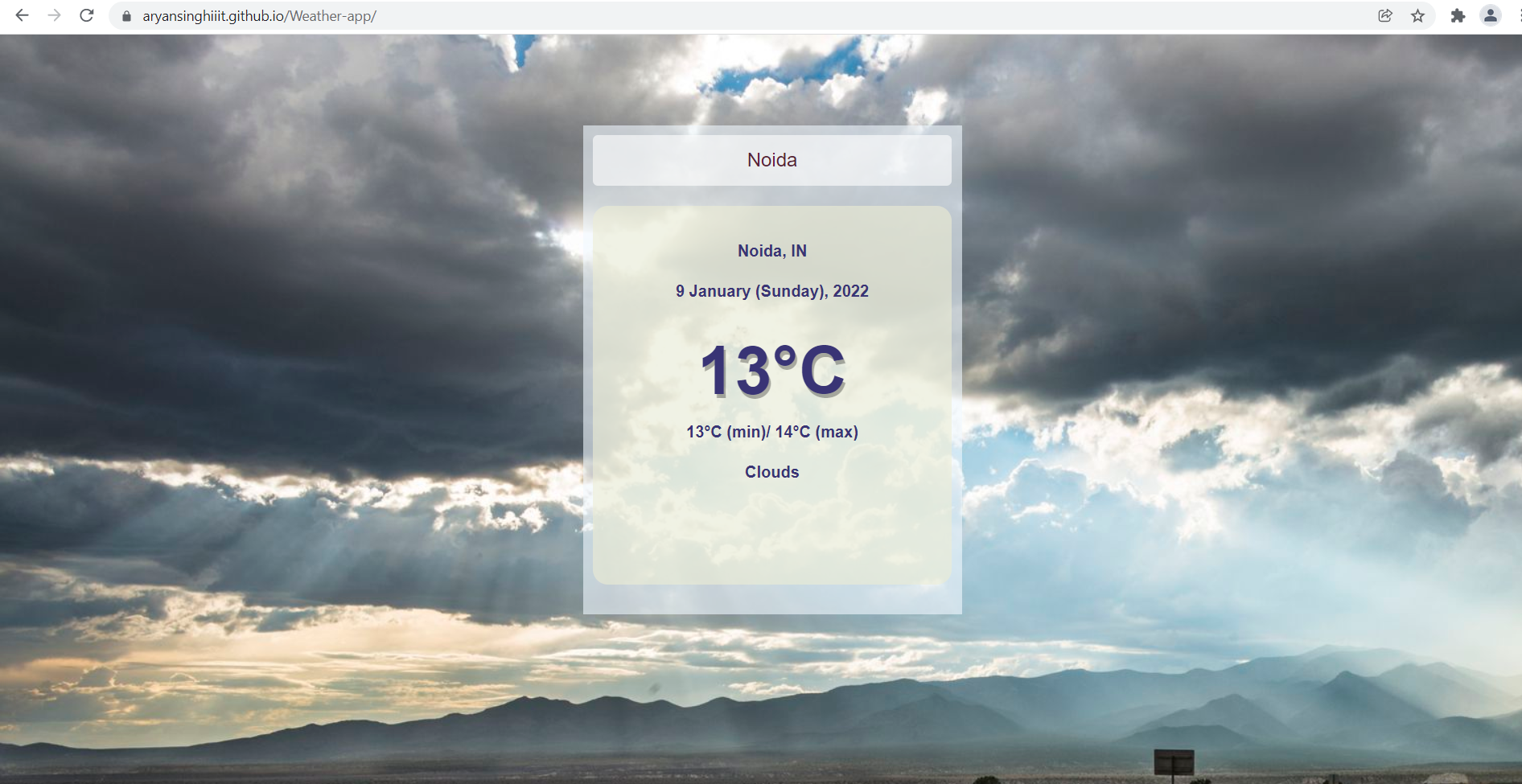The height and width of the screenshot is (784, 1522).
Task: View site security lock info
Action: tap(126, 16)
